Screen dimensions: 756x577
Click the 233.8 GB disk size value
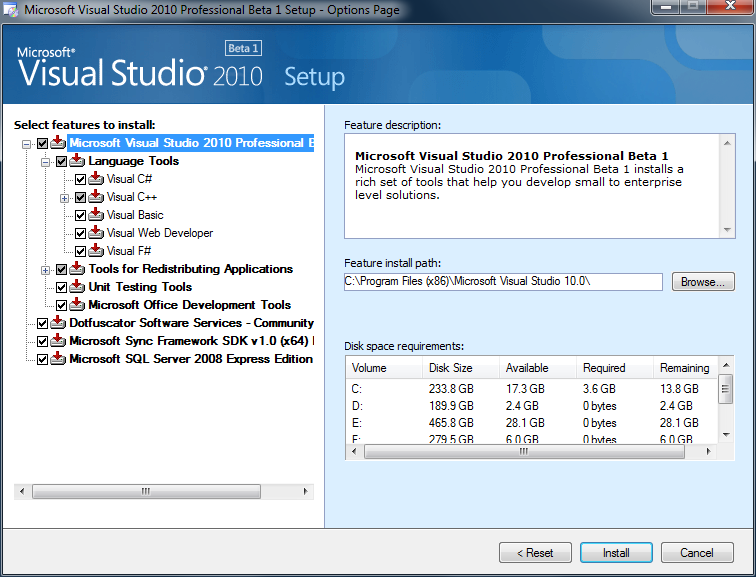pos(451,389)
